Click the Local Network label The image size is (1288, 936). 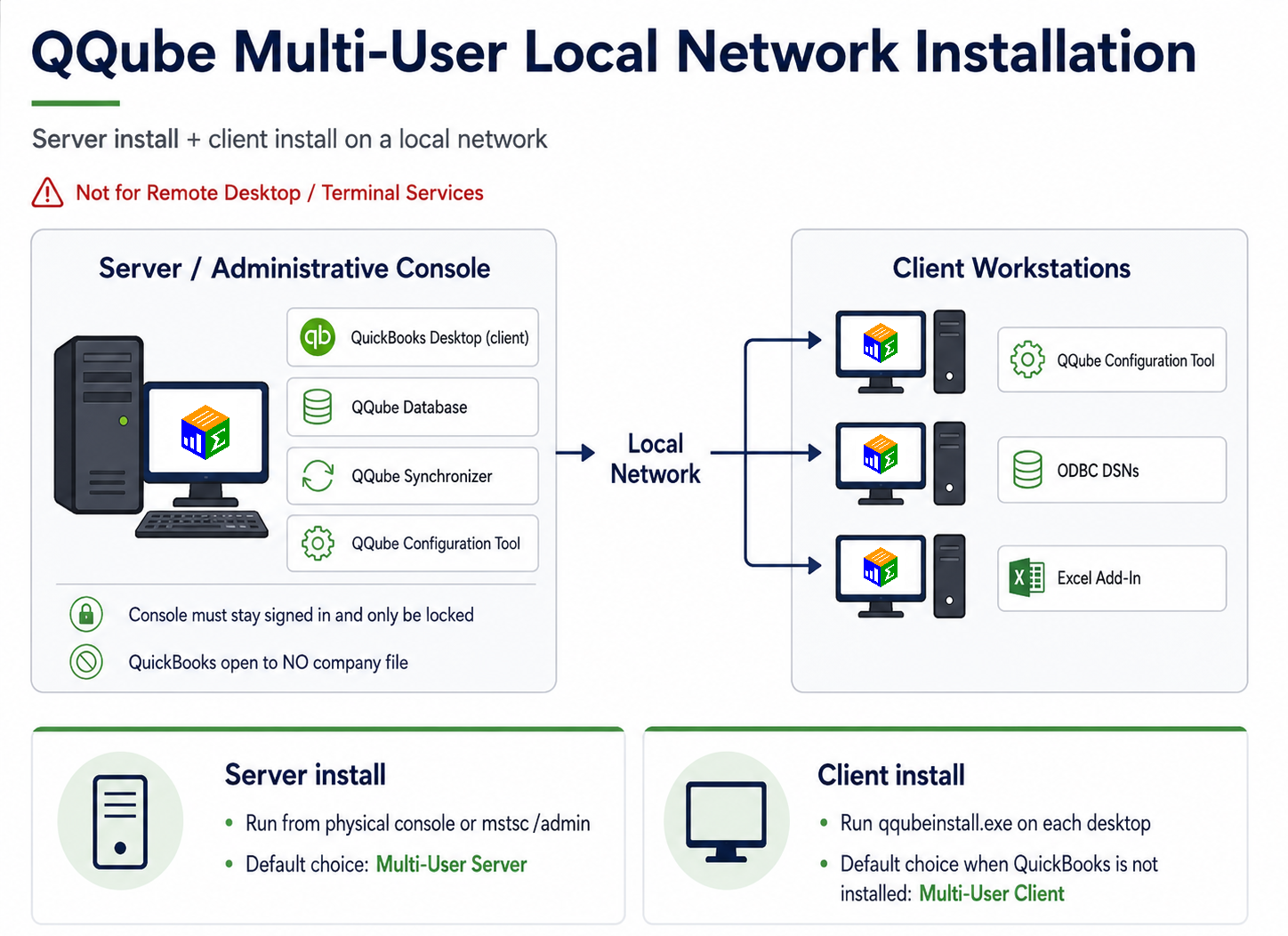(656, 458)
